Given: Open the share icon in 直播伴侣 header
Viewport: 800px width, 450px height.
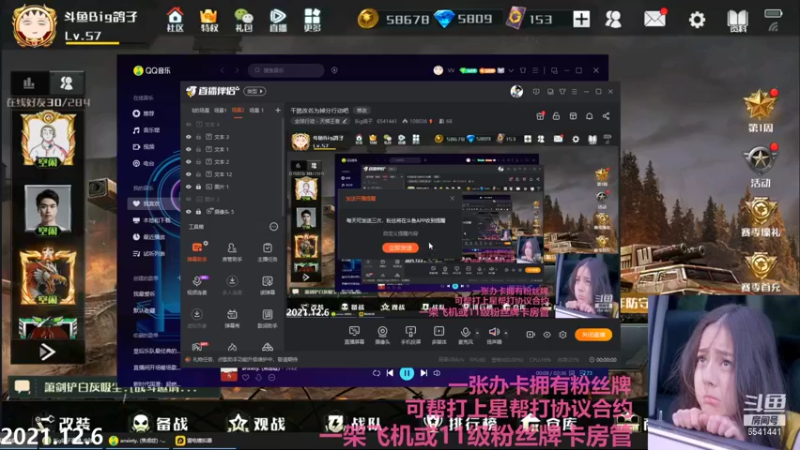Looking at the screenshot, I should click(x=606, y=116).
